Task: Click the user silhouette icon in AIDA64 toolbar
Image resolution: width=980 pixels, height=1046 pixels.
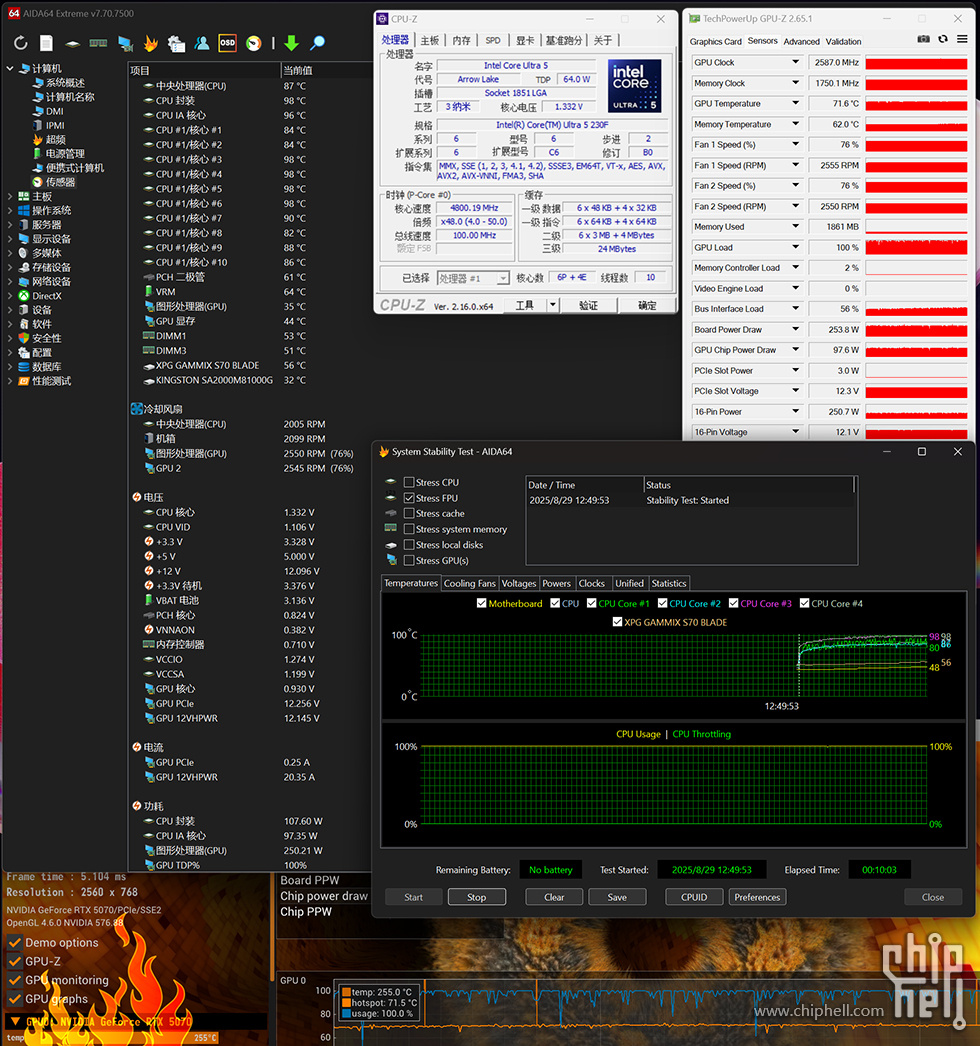Action: (x=201, y=43)
